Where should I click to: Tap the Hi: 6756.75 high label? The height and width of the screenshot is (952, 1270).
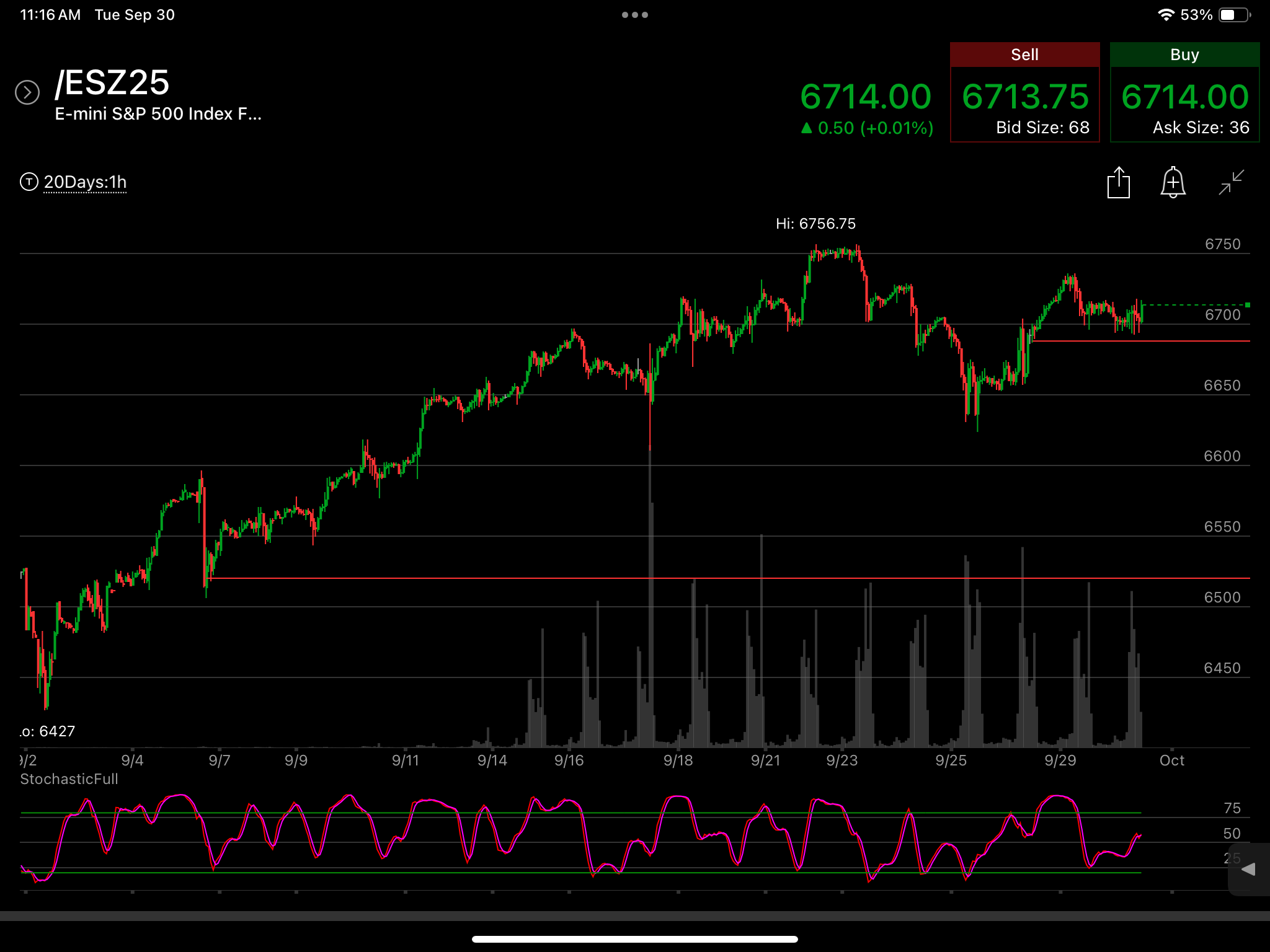pyautogui.click(x=815, y=224)
